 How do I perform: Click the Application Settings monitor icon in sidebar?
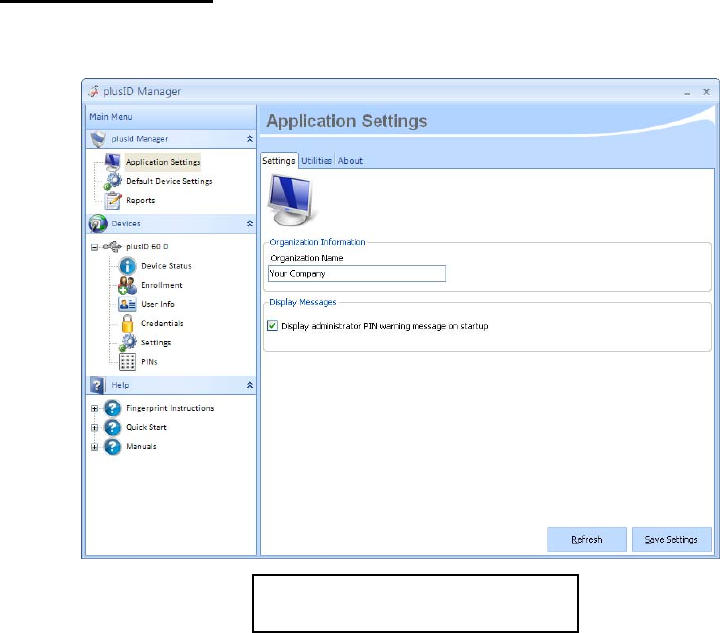tap(112, 162)
